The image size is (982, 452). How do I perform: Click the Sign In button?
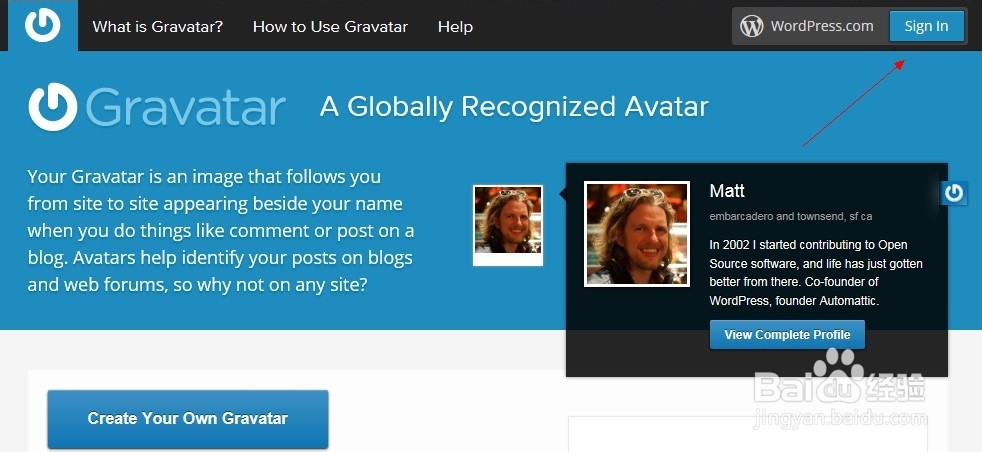[926, 26]
